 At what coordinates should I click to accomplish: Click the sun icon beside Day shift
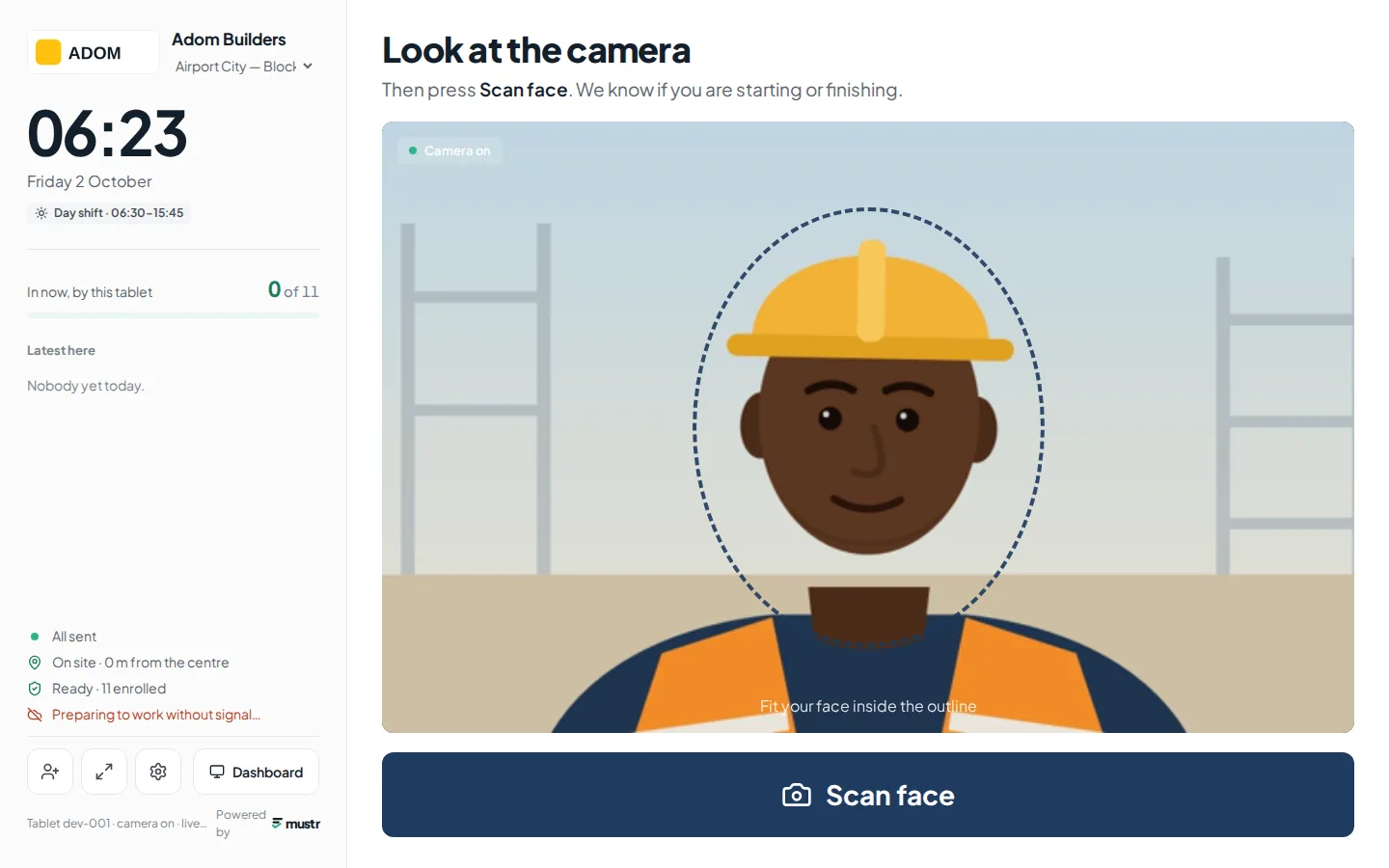pyautogui.click(x=41, y=213)
